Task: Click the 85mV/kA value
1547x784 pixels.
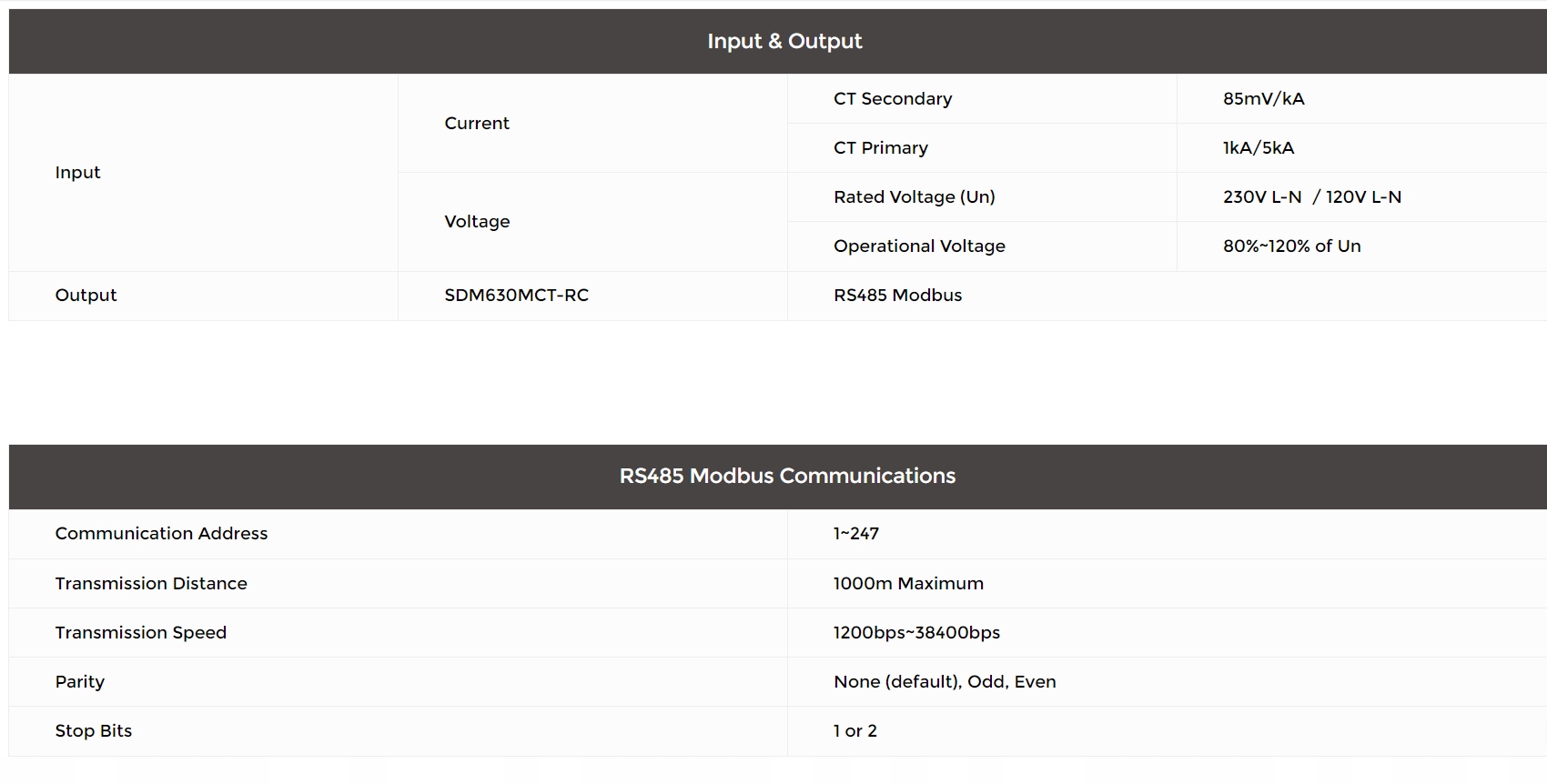Action: [1263, 98]
